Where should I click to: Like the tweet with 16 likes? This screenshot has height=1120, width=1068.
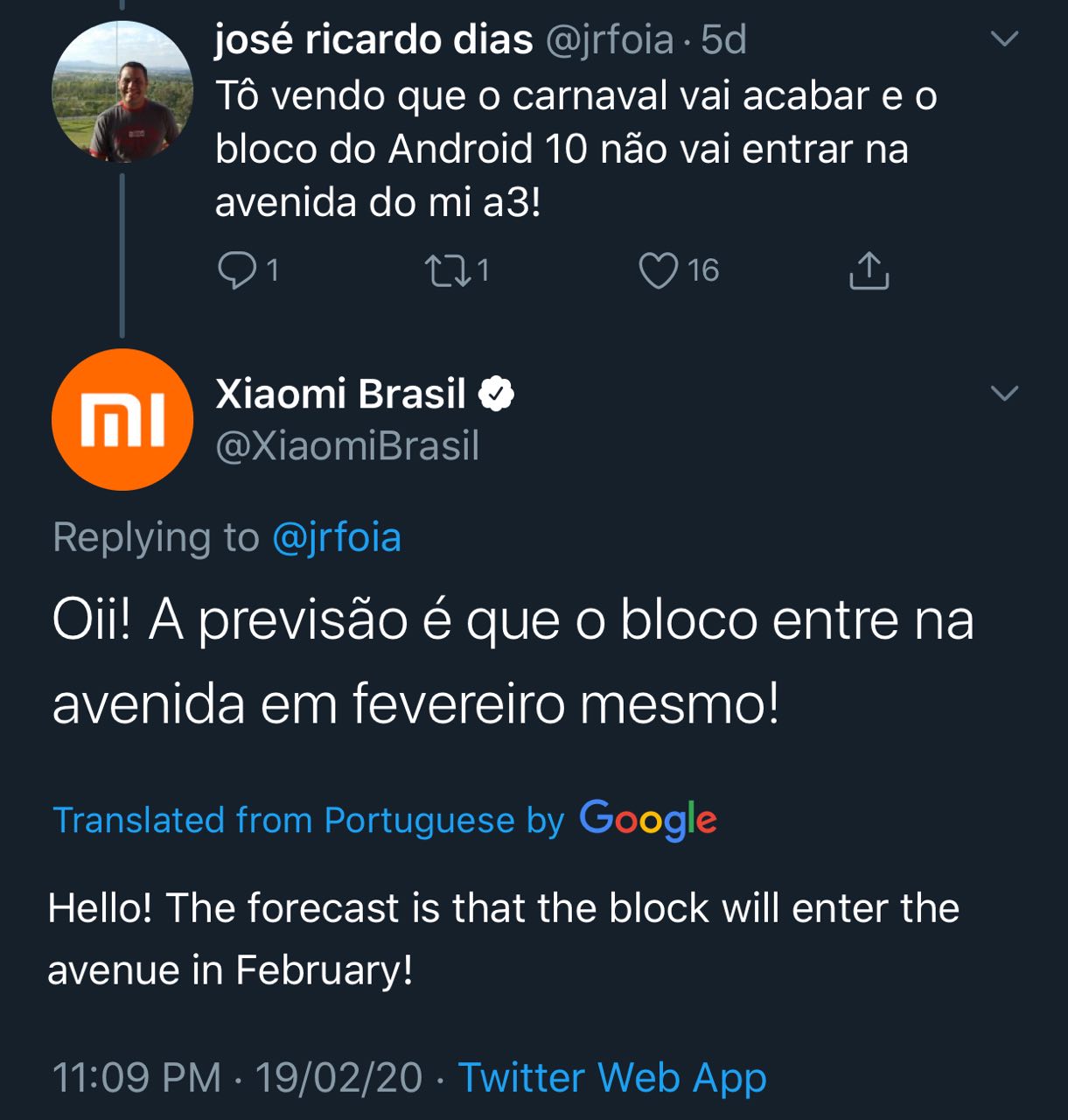pyautogui.click(x=658, y=270)
